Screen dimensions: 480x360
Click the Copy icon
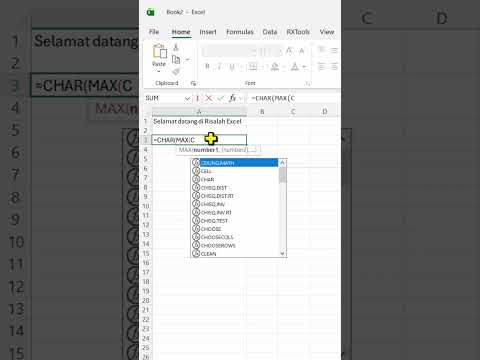click(176, 60)
